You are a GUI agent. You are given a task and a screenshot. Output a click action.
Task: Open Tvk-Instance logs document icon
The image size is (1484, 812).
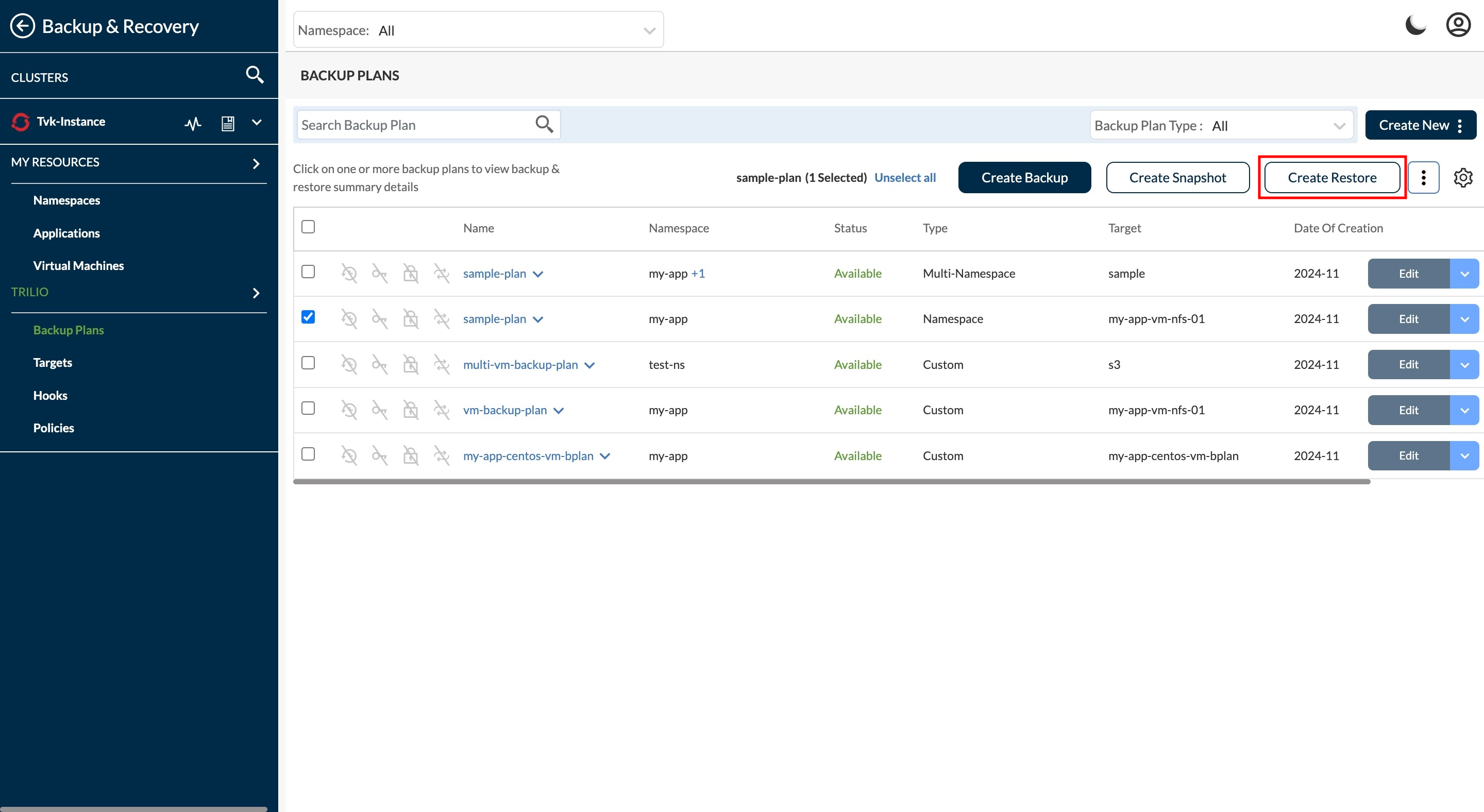coord(228,123)
